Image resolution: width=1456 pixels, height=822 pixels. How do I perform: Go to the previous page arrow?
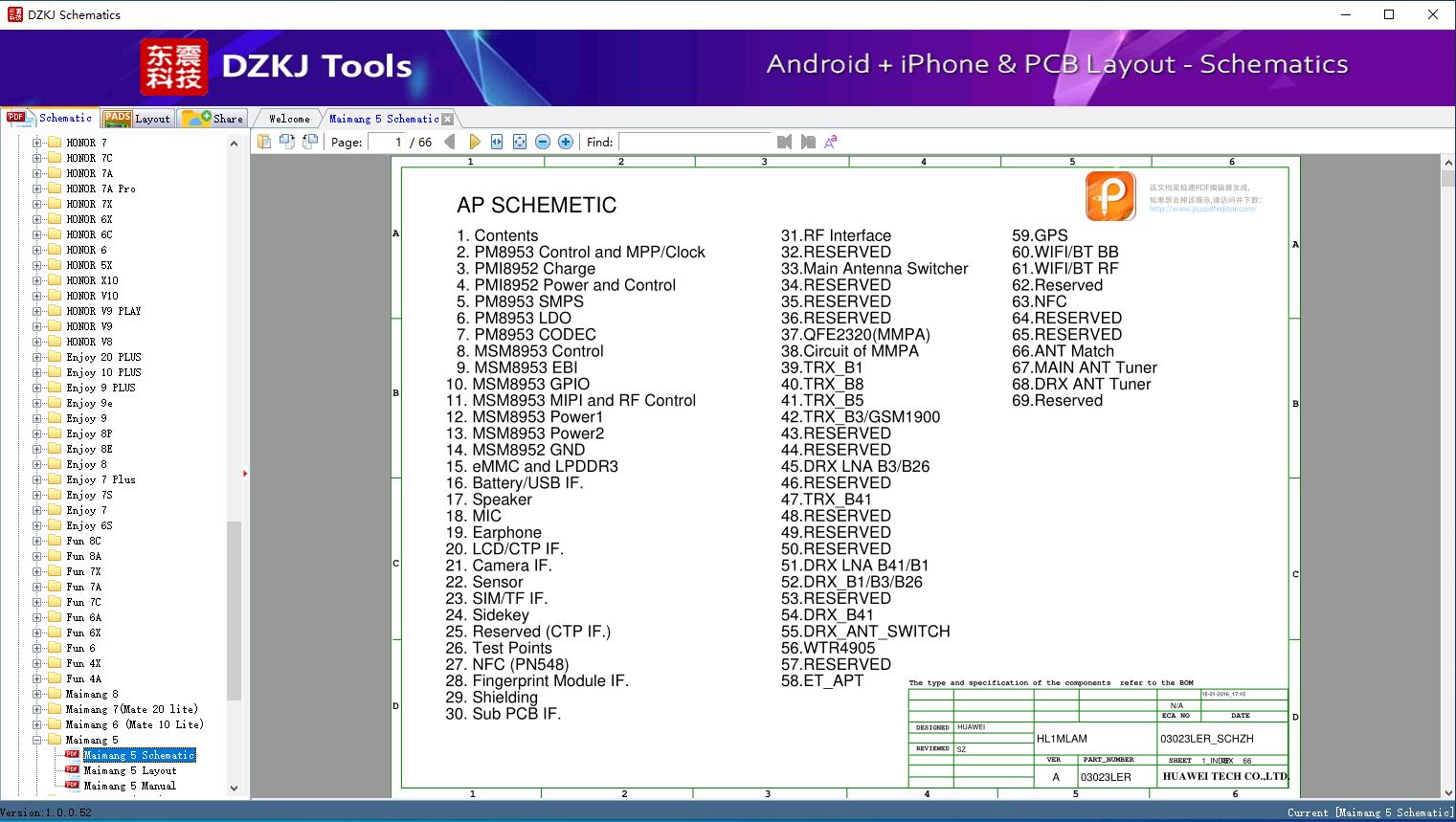click(x=450, y=142)
